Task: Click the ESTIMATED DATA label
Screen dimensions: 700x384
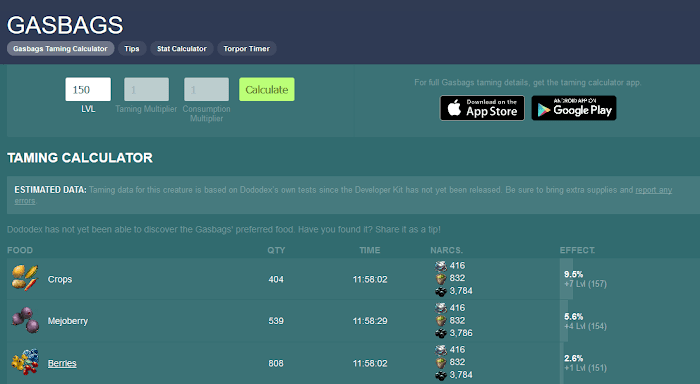Action: (x=50, y=190)
